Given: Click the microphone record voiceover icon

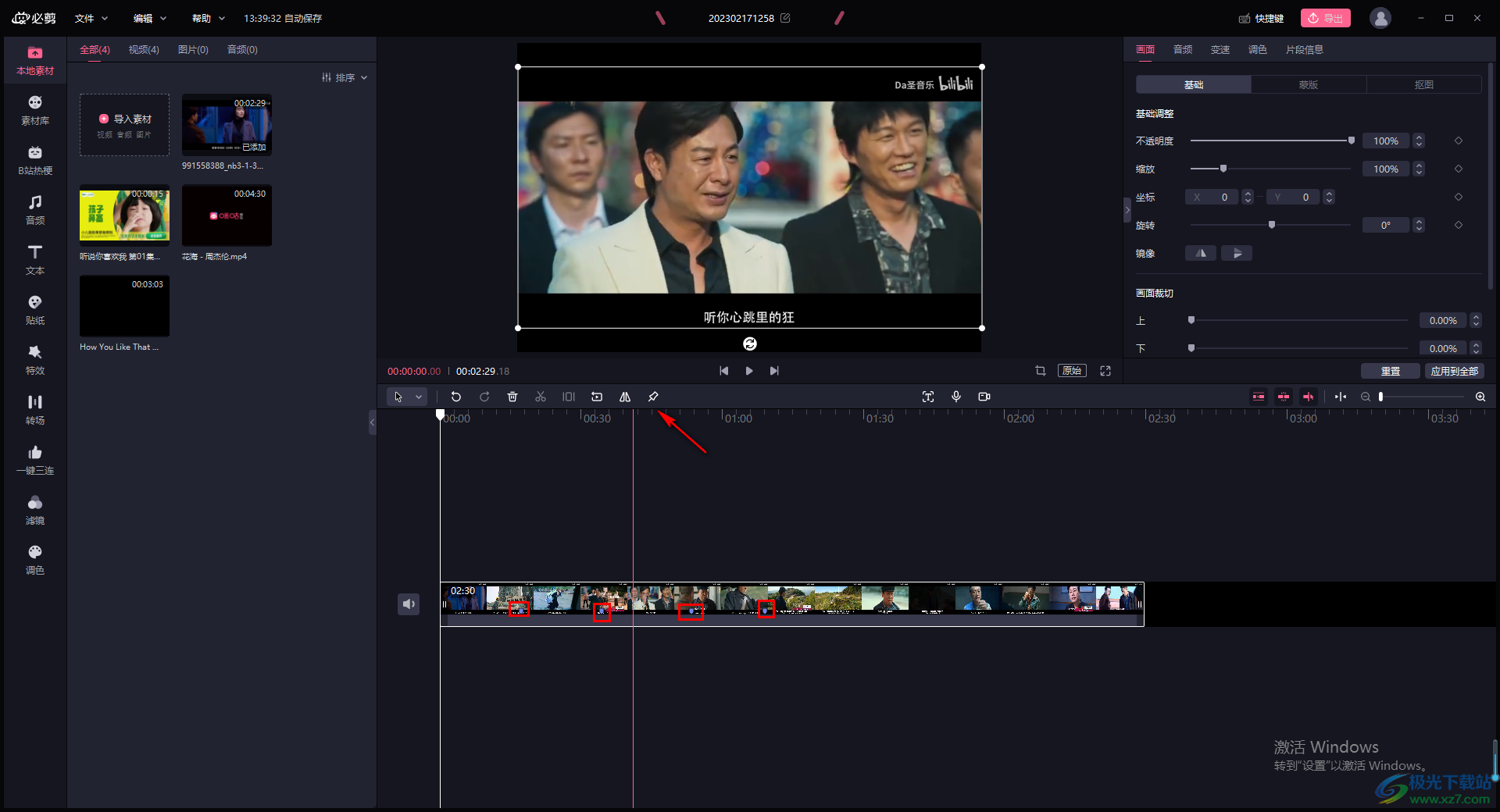Looking at the screenshot, I should 956,397.
